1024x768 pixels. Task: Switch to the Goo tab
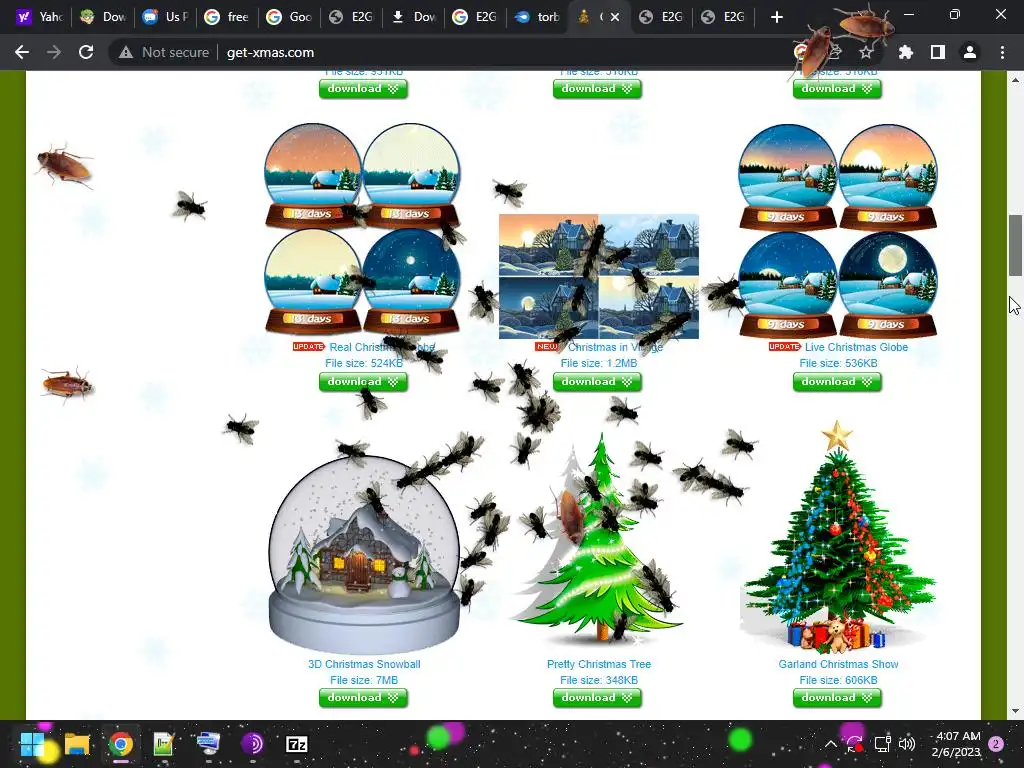coord(289,17)
